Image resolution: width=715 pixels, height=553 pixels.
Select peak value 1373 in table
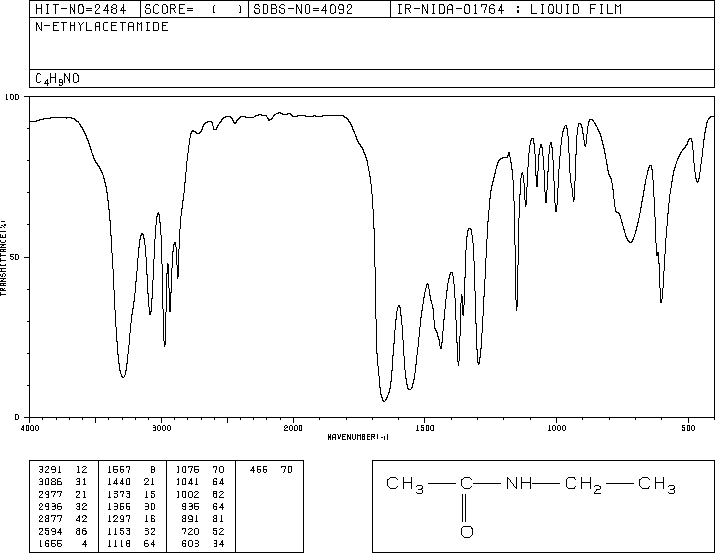tap(119, 494)
